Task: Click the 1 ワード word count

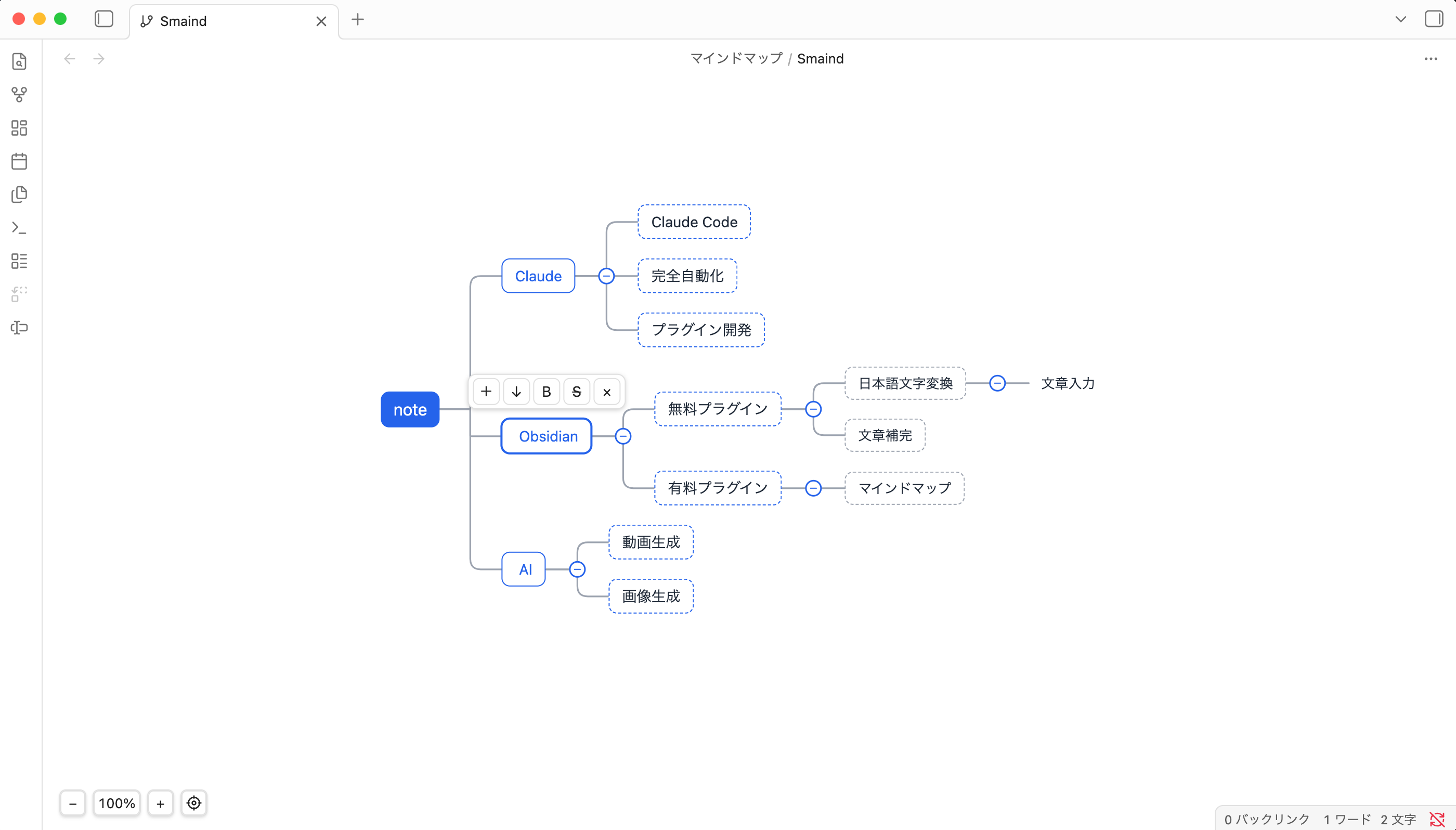Action: pos(1347,820)
